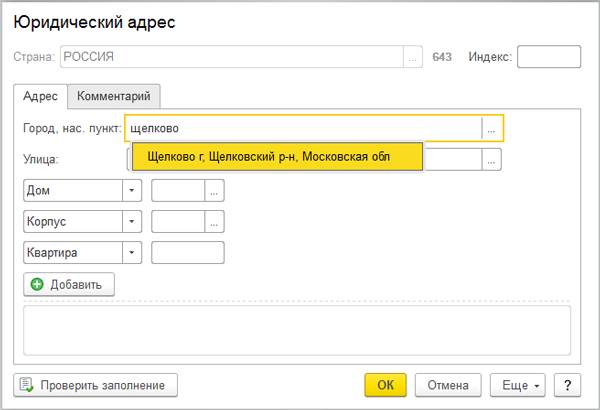Screen dimensions: 600x410
Task: Click the Индекс input field
Action: (x=549, y=57)
